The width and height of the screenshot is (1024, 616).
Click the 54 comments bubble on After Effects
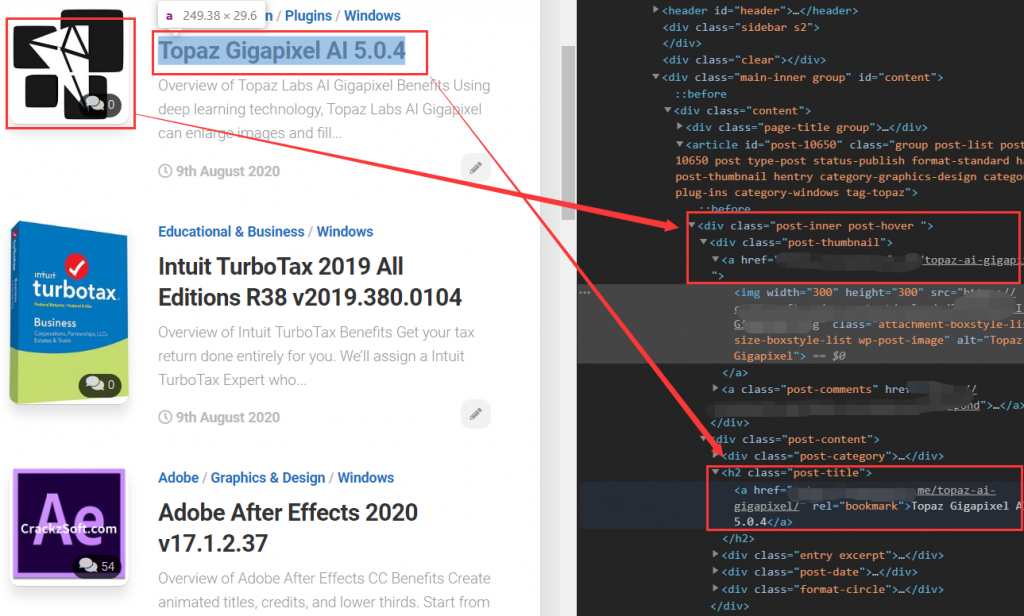click(x=97, y=565)
